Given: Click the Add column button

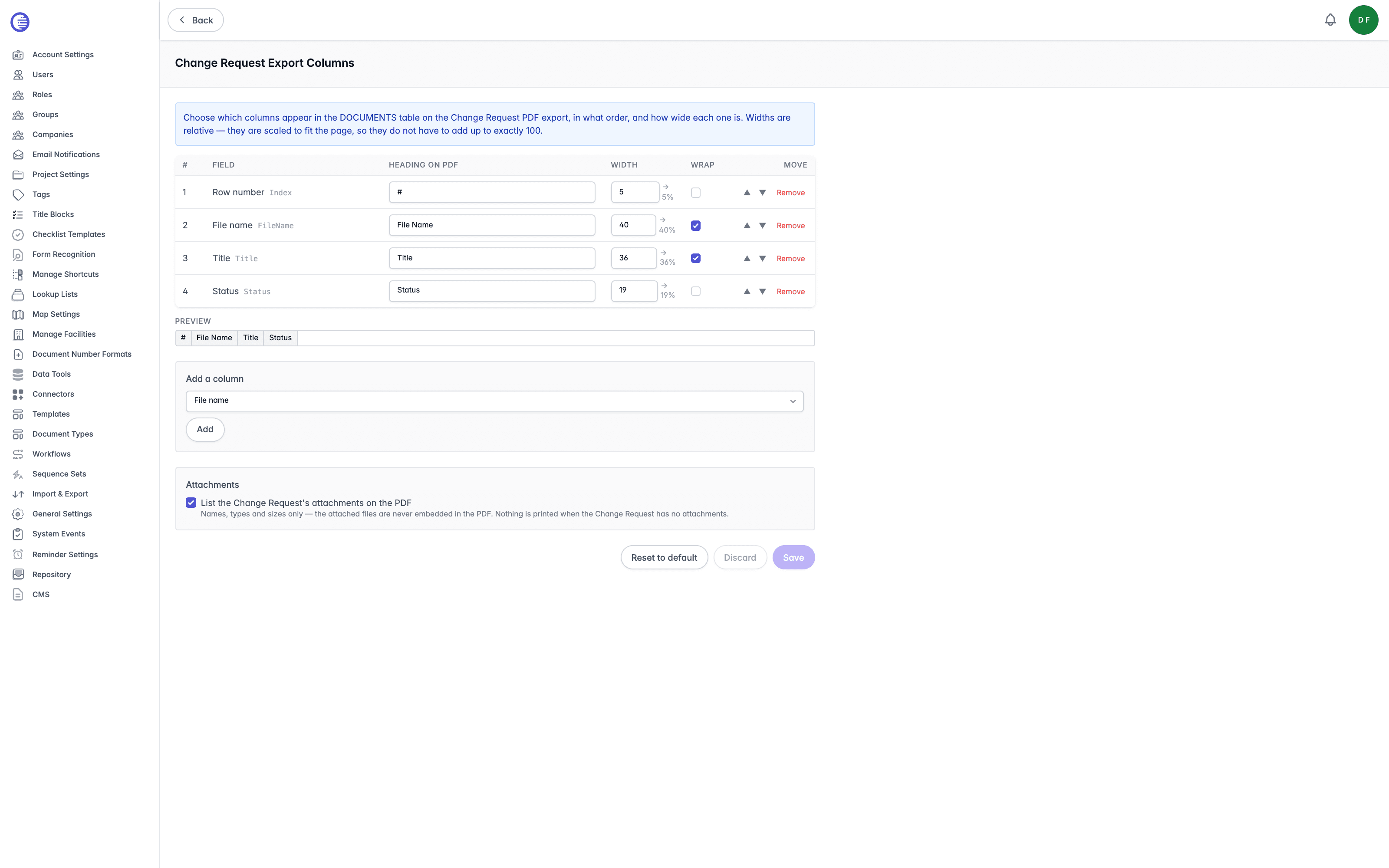Looking at the screenshot, I should pyautogui.click(x=205, y=429).
